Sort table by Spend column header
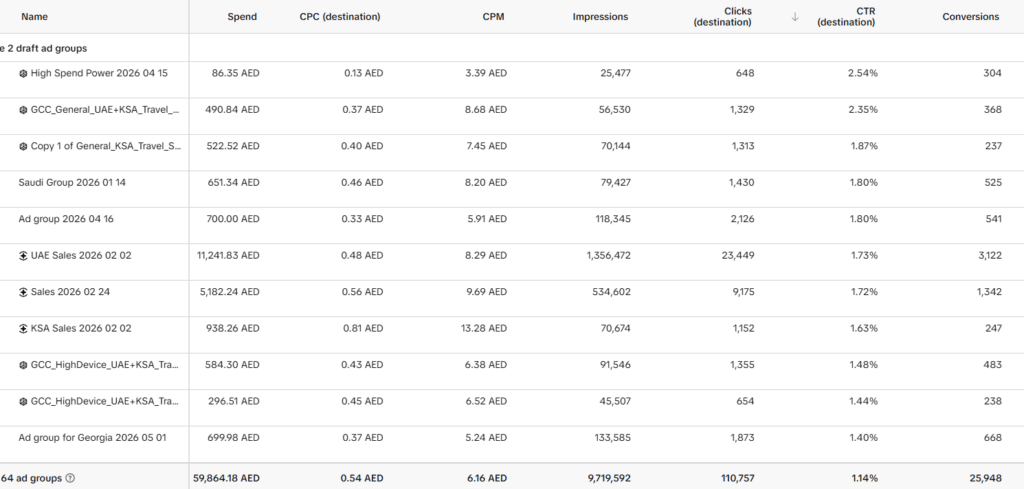 click(x=242, y=17)
